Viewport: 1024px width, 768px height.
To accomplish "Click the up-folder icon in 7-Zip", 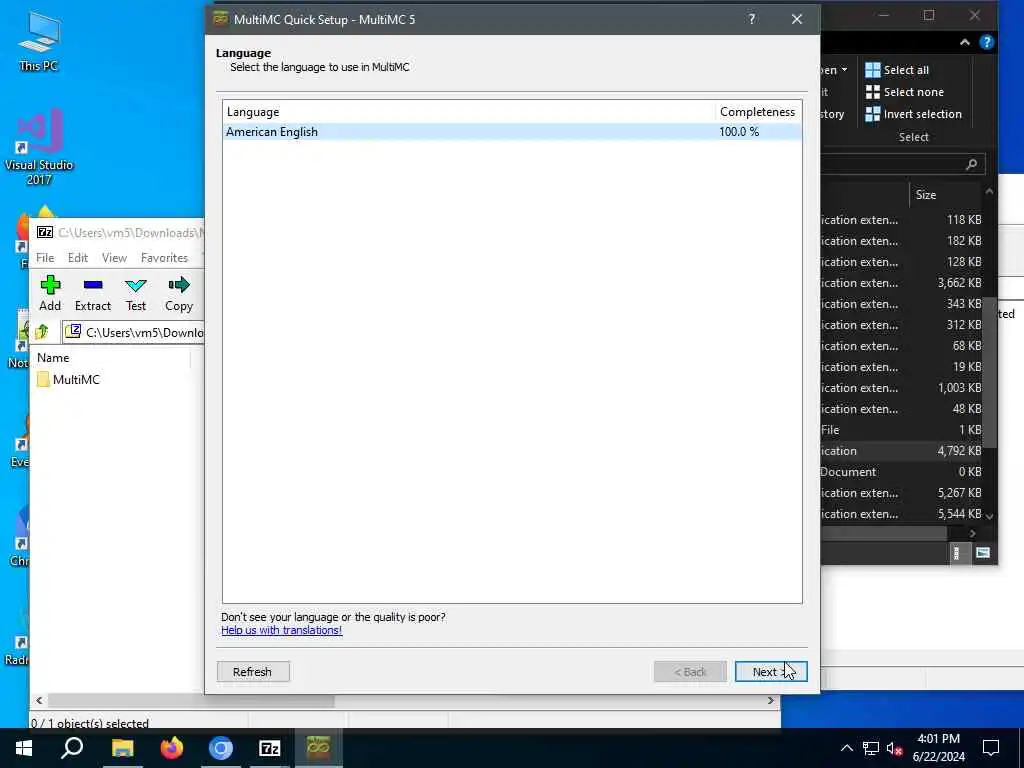I will (x=42, y=332).
